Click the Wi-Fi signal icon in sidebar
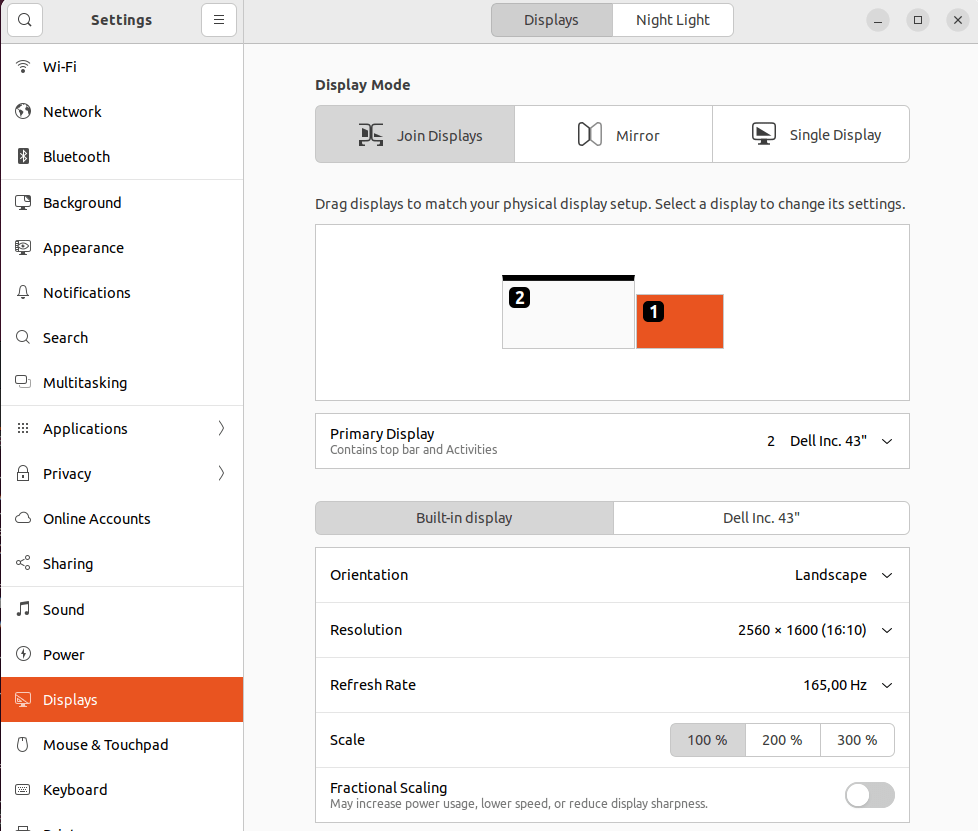The image size is (978, 831). click(x=23, y=66)
